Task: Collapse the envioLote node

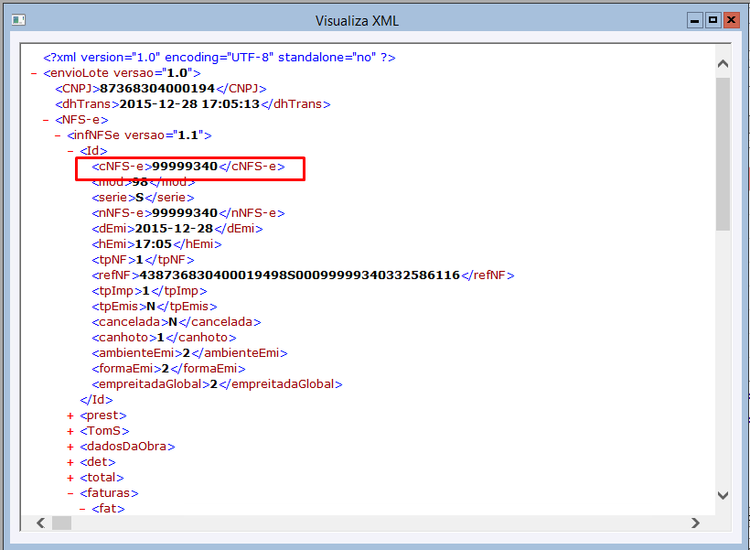Action: coord(33,73)
